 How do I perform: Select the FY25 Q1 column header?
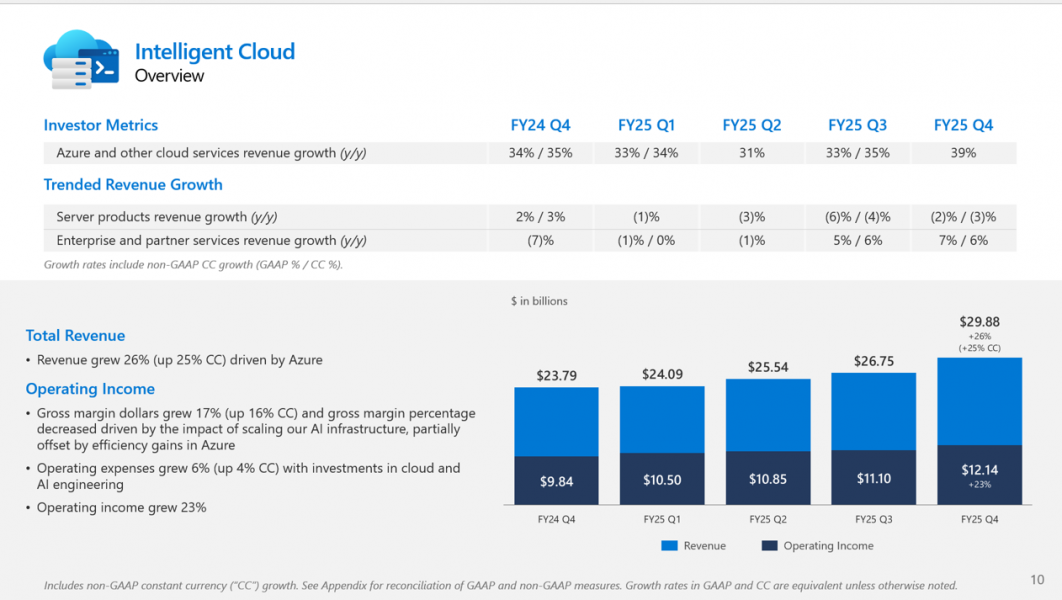tap(646, 125)
